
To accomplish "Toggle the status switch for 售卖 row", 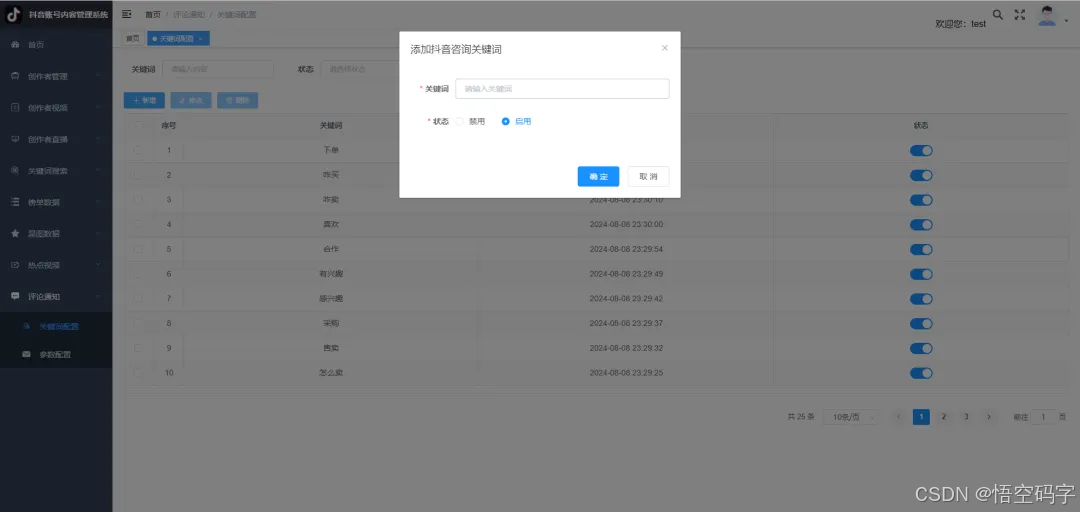I will pos(921,349).
